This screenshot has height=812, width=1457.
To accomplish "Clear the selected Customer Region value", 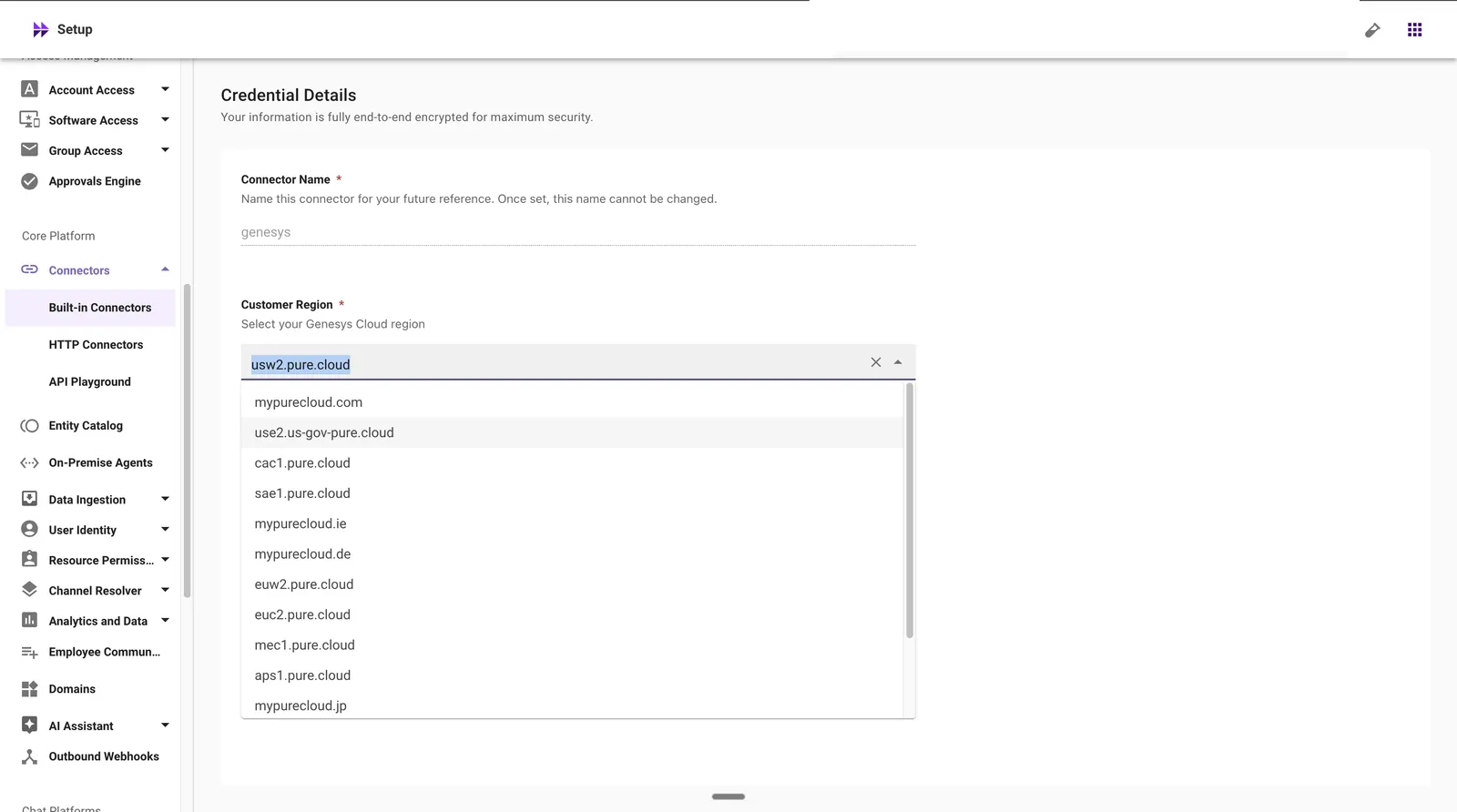I will 876,362.
